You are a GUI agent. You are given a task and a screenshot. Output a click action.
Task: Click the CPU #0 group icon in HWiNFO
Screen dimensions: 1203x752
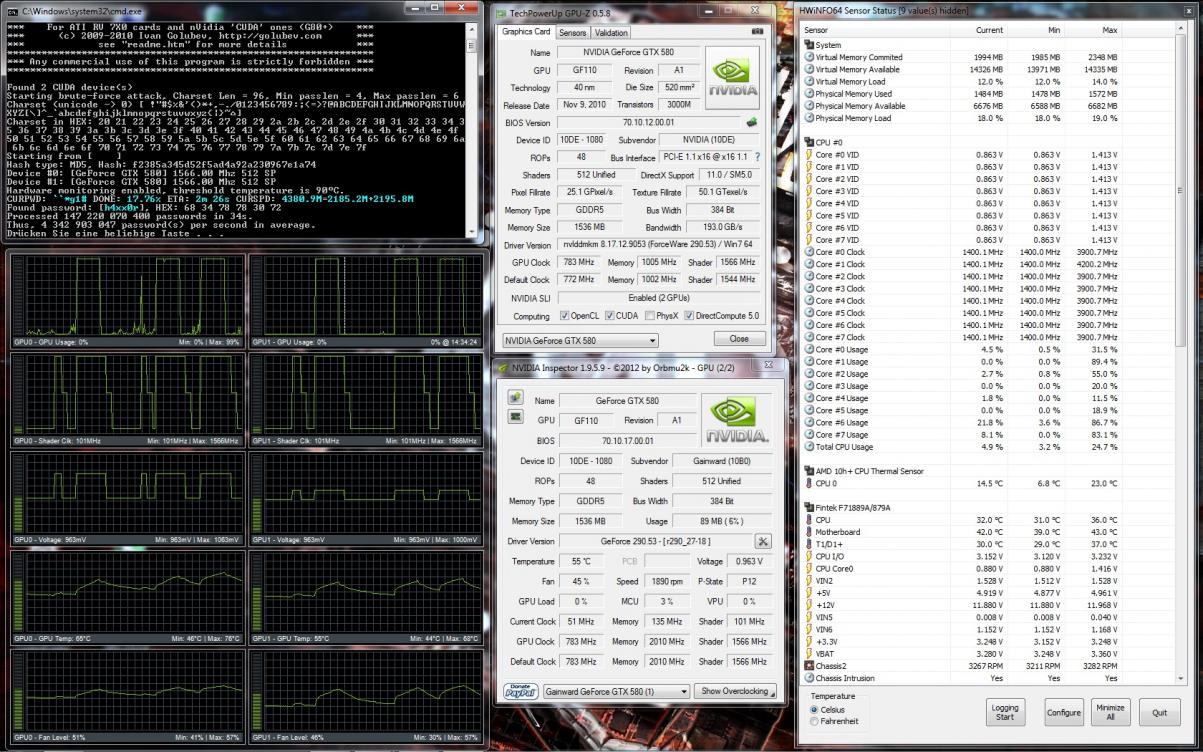809,142
